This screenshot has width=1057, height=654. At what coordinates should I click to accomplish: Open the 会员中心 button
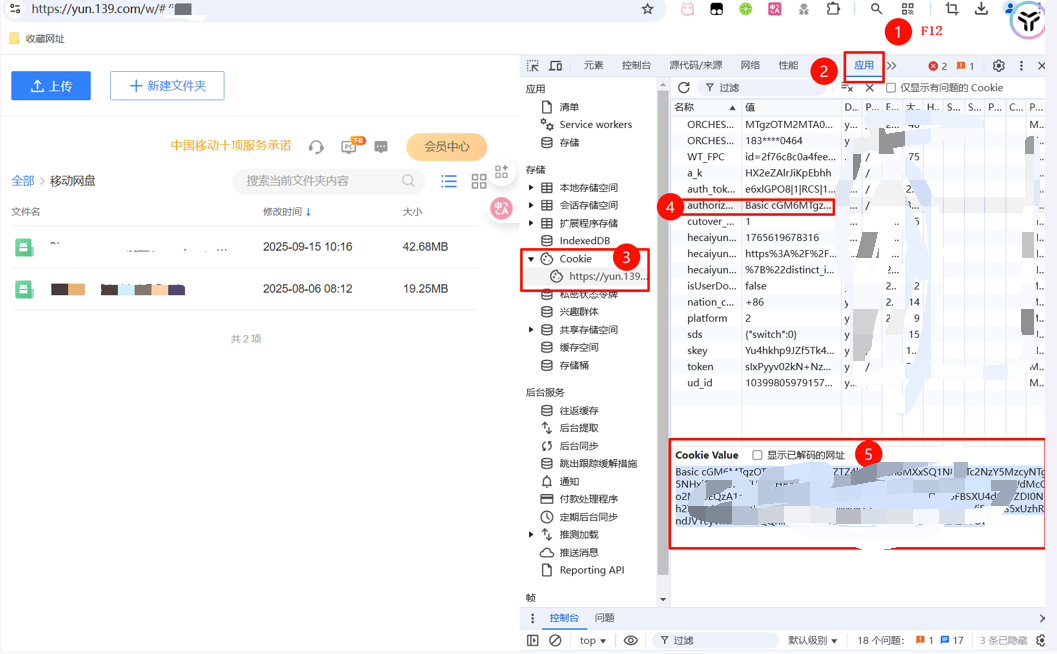pos(446,146)
